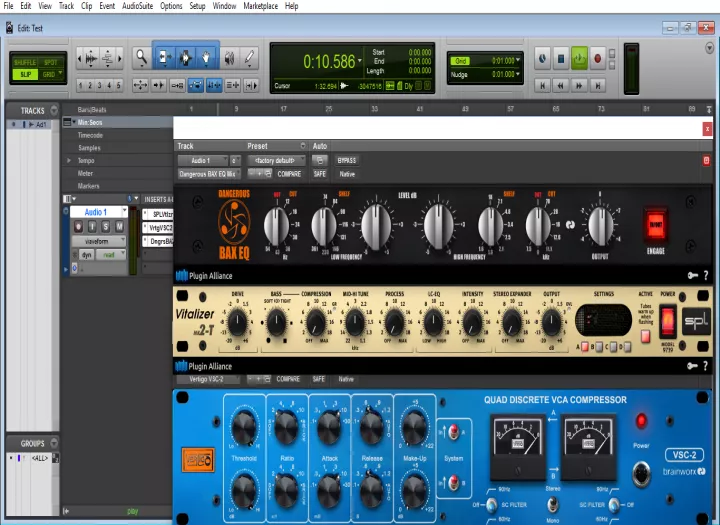The width and height of the screenshot is (720, 525).
Task: Open the Track menu
Action: (x=66, y=6)
